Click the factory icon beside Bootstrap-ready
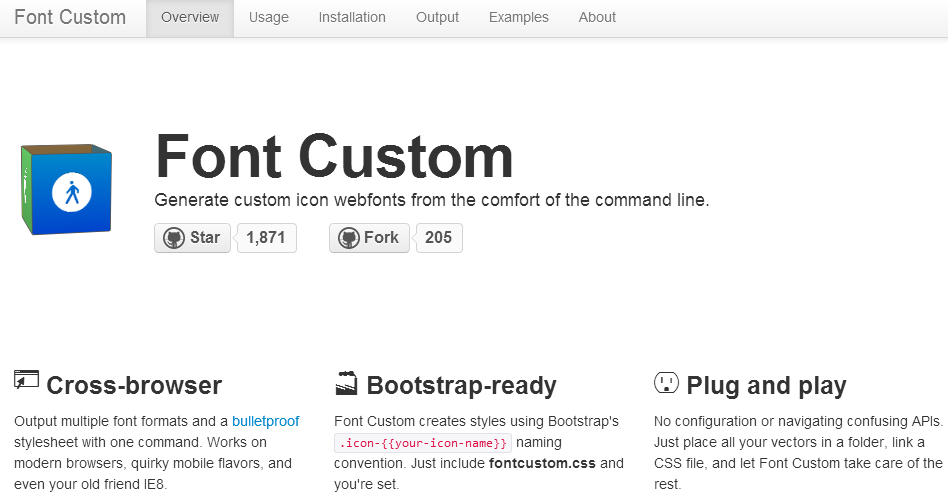The height and width of the screenshot is (500, 948). click(x=346, y=383)
